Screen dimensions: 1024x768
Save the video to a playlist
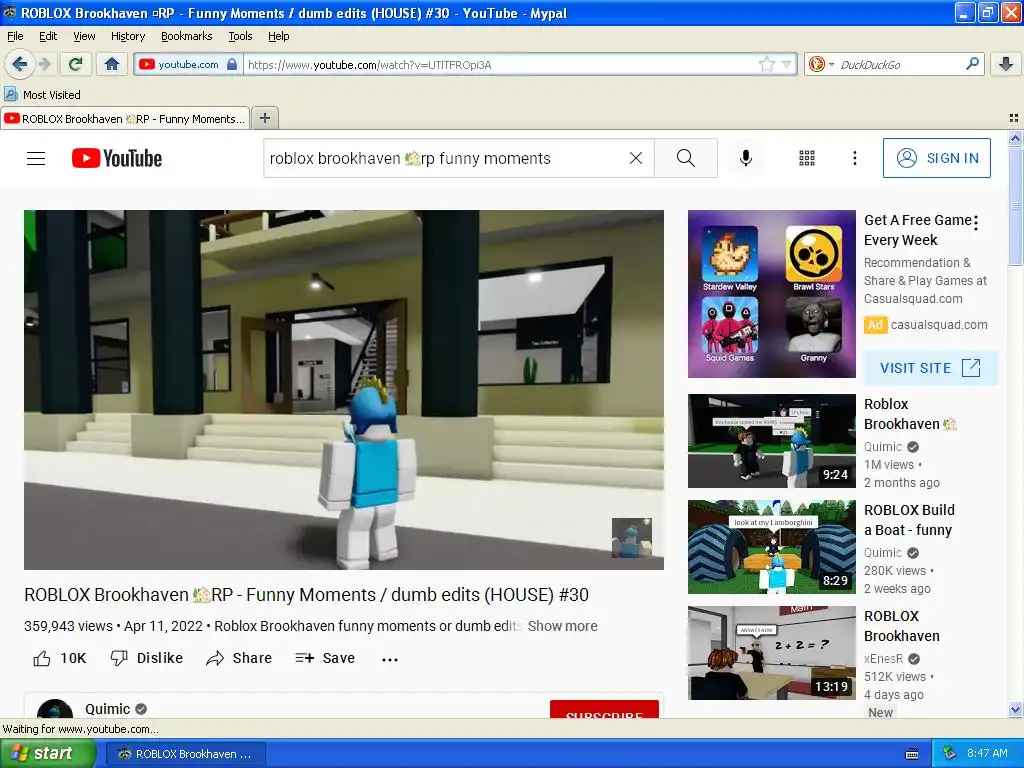click(325, 658)
